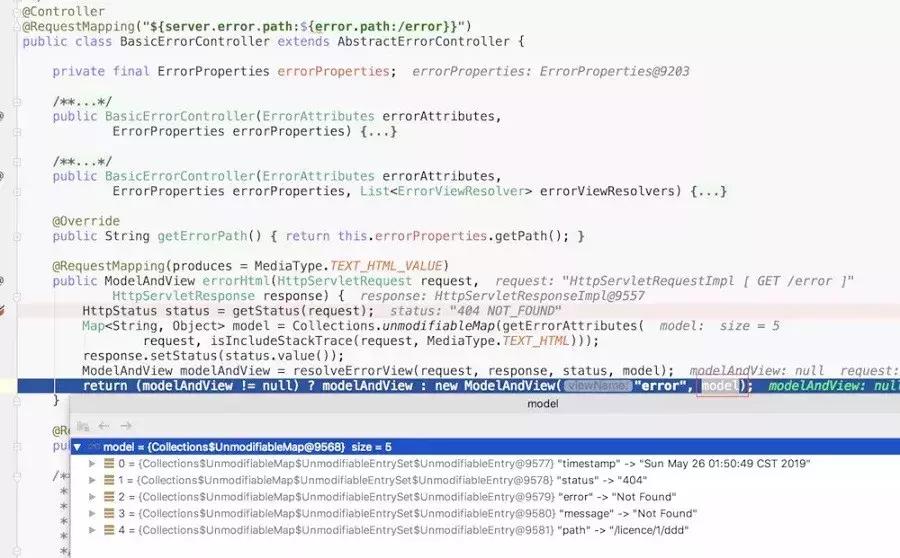
Task: Click the breakpoint marker beside getStatus line
Action: click(2, 311)
